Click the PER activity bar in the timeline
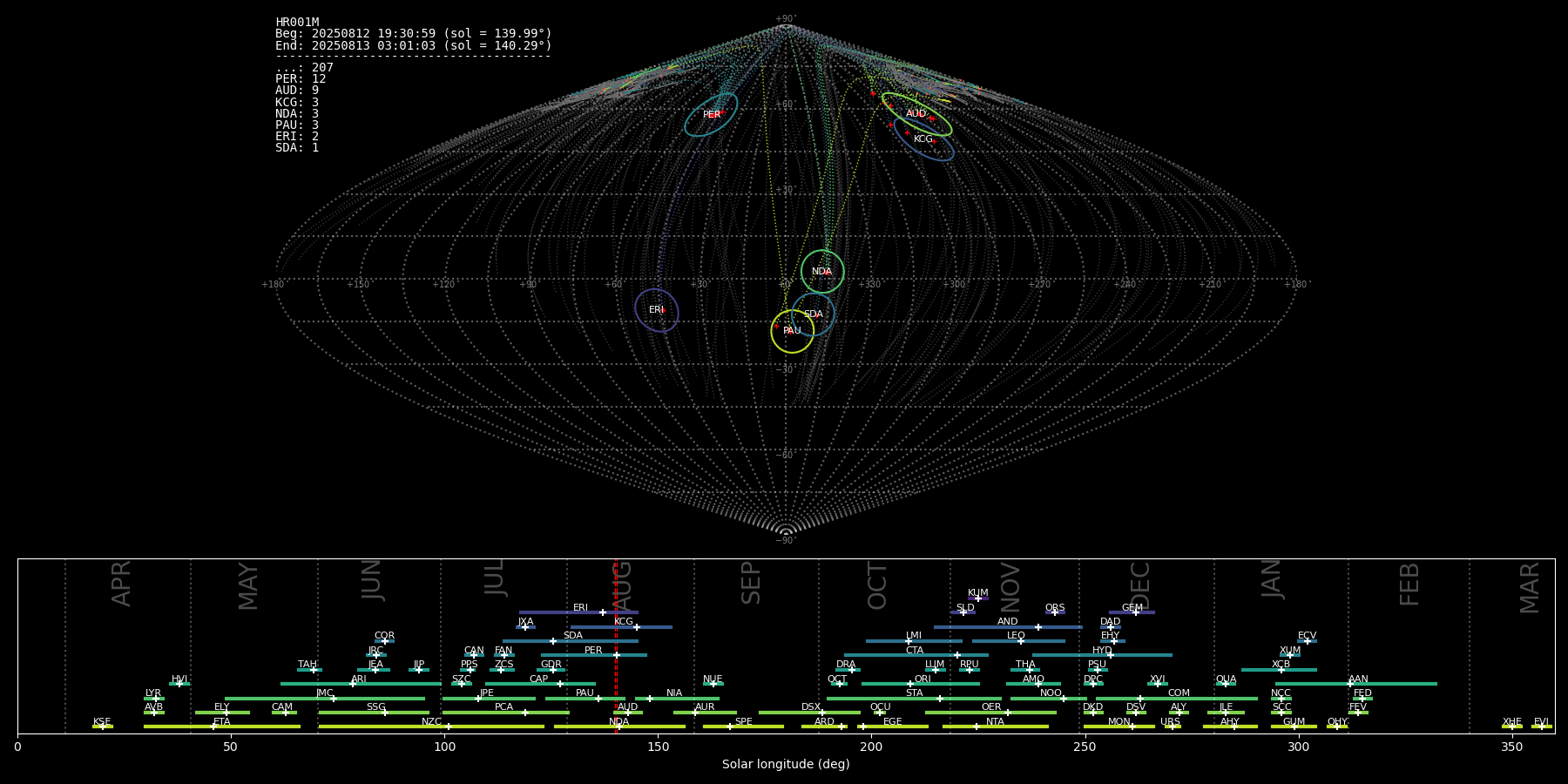1568x784 pixels. coord(594,655)
